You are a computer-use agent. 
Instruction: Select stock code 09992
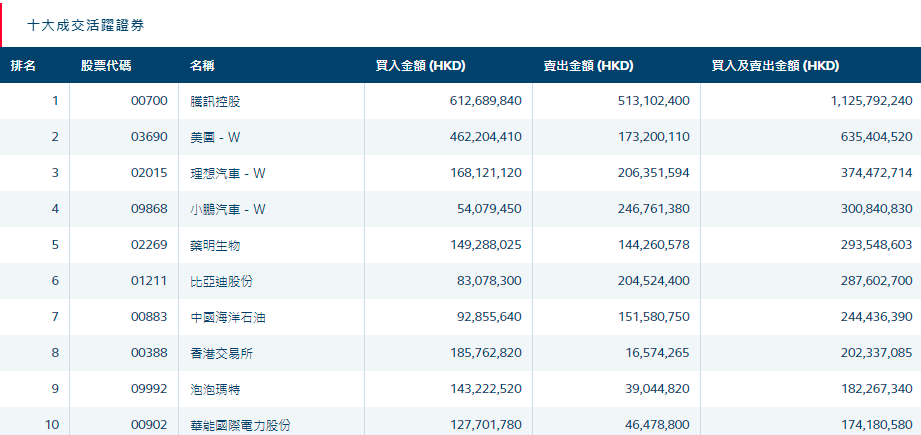click(x=149, y=389)
